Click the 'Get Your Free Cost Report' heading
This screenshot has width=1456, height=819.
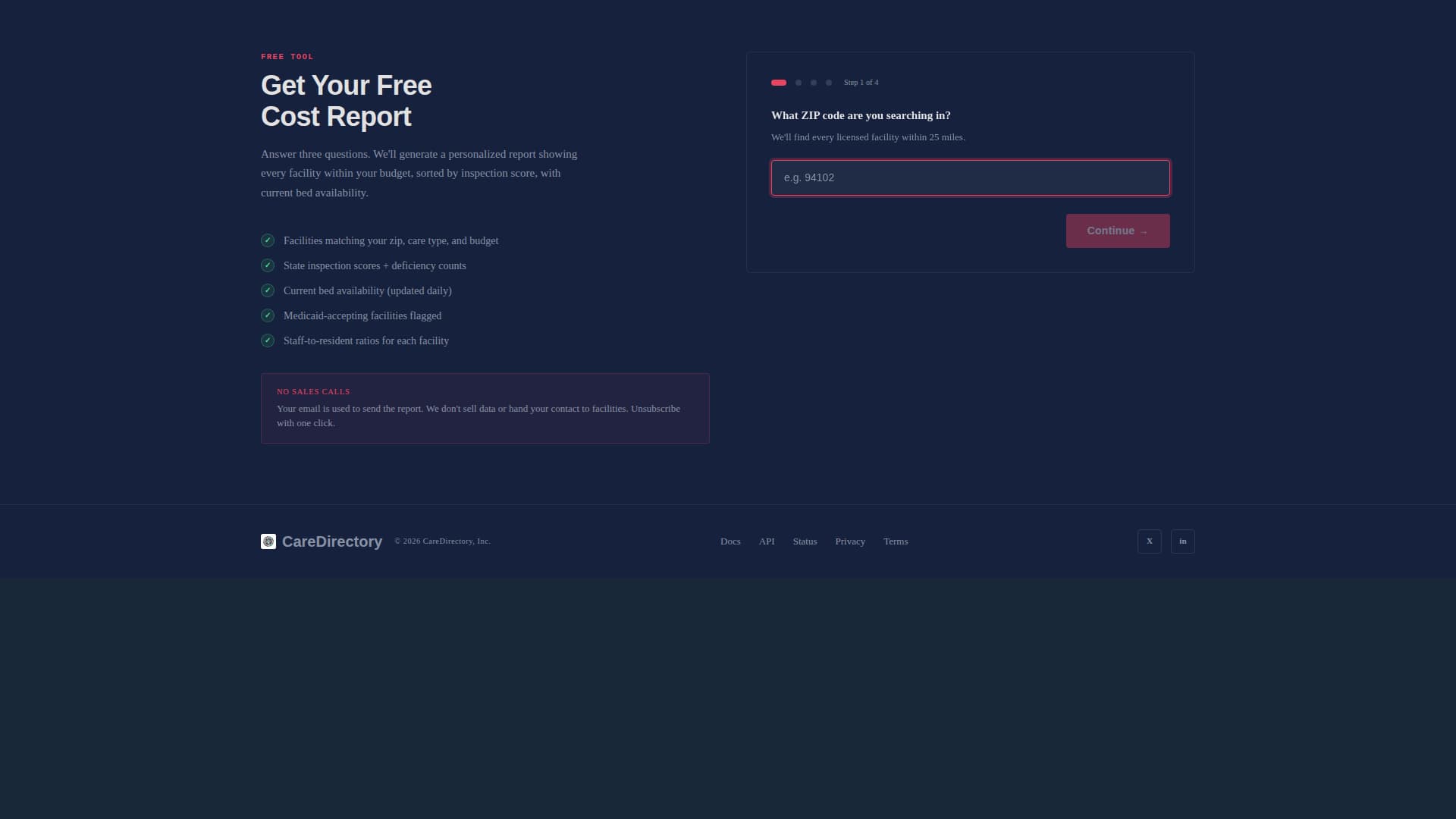point(347,101)
